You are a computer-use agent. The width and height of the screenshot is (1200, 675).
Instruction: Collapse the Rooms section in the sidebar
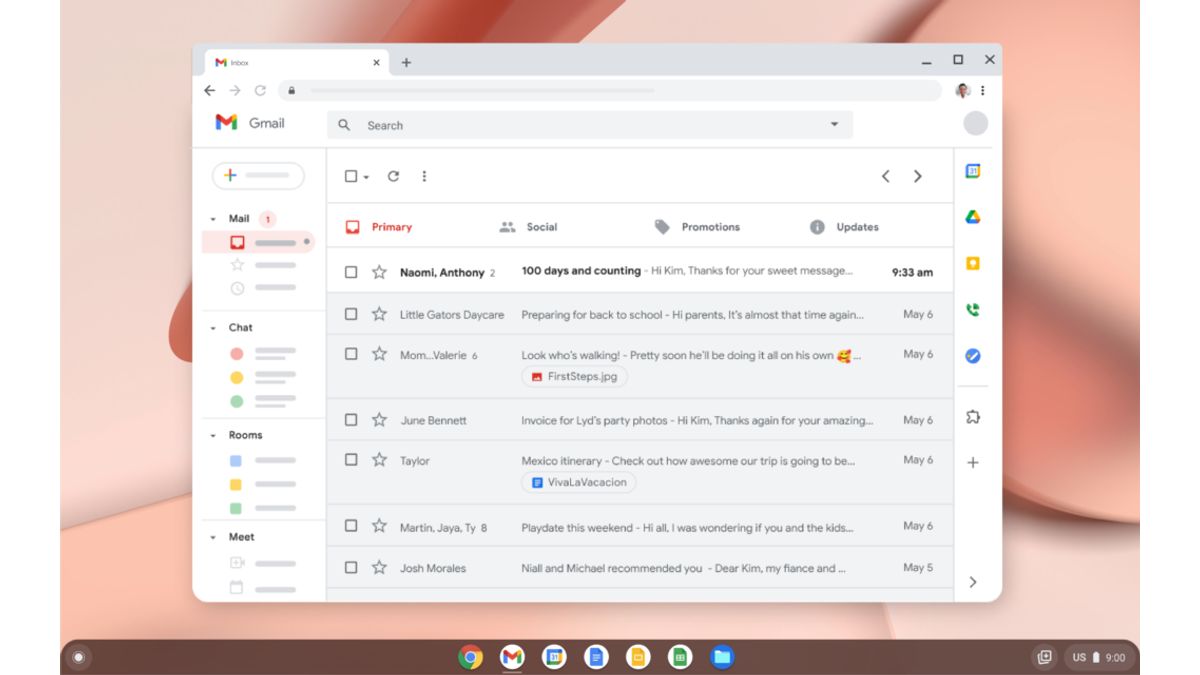coord(213,436)
